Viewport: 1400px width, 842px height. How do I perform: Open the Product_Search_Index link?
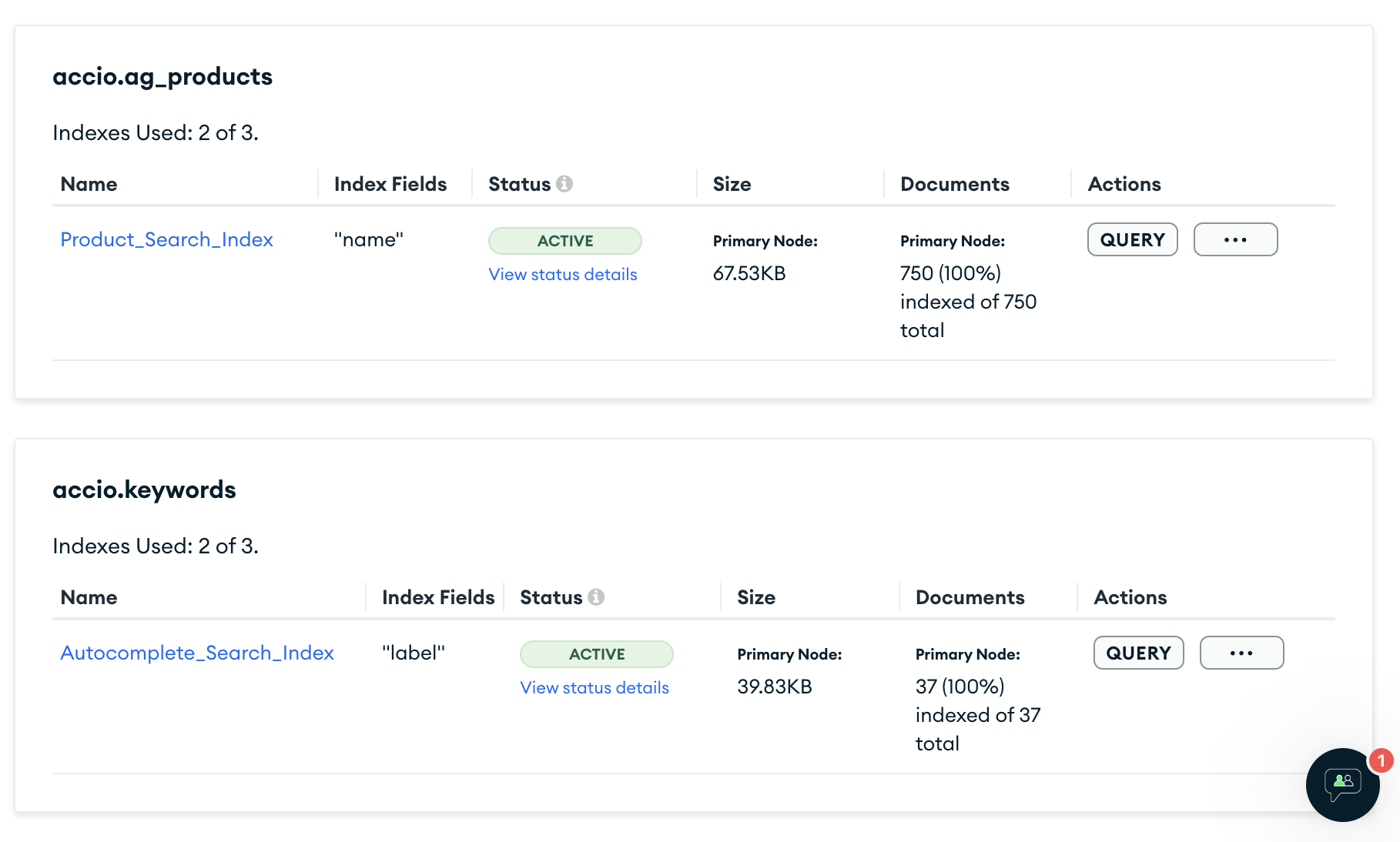pos(166,239)
